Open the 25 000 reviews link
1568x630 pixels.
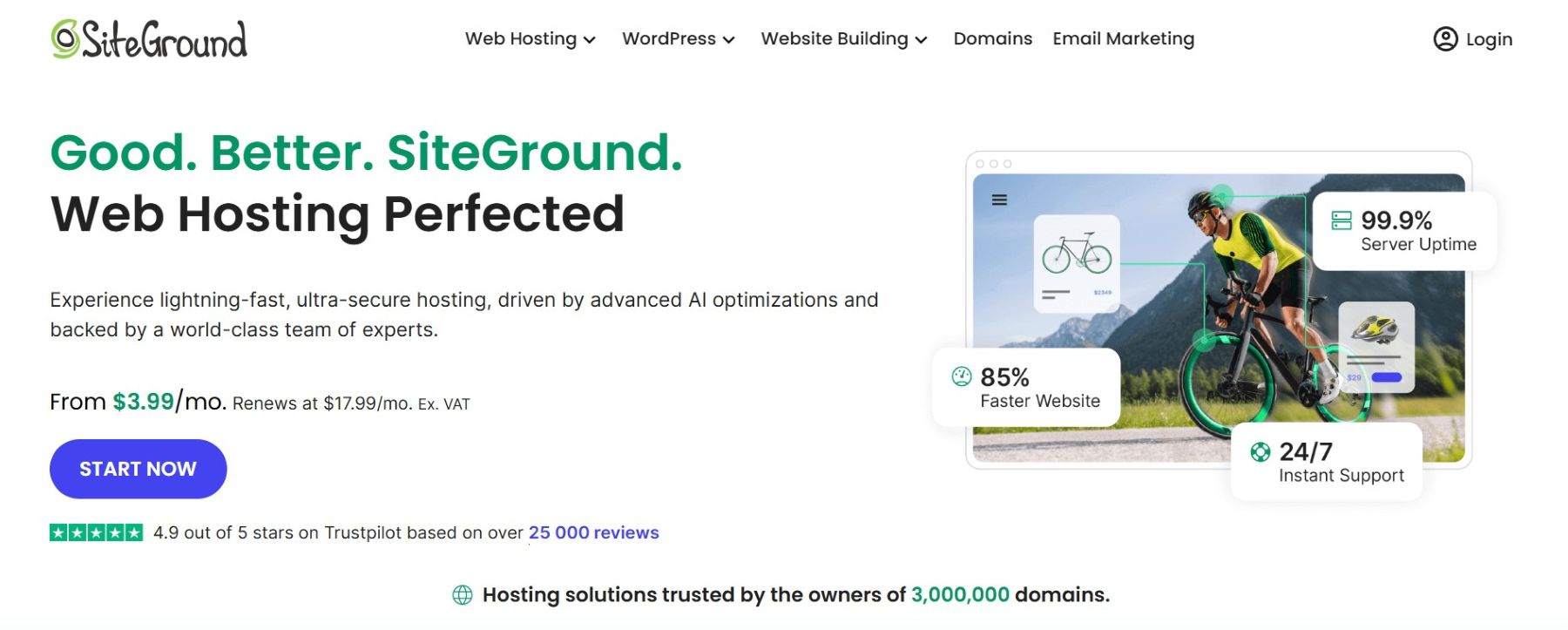(x=593, y=532)
